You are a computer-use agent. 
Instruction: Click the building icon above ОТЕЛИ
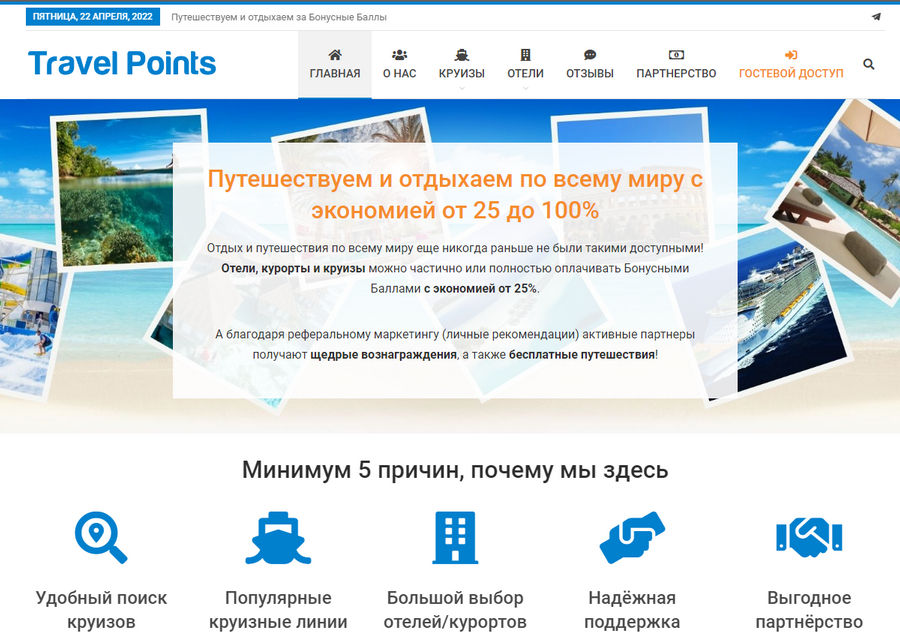pos(525,55)
